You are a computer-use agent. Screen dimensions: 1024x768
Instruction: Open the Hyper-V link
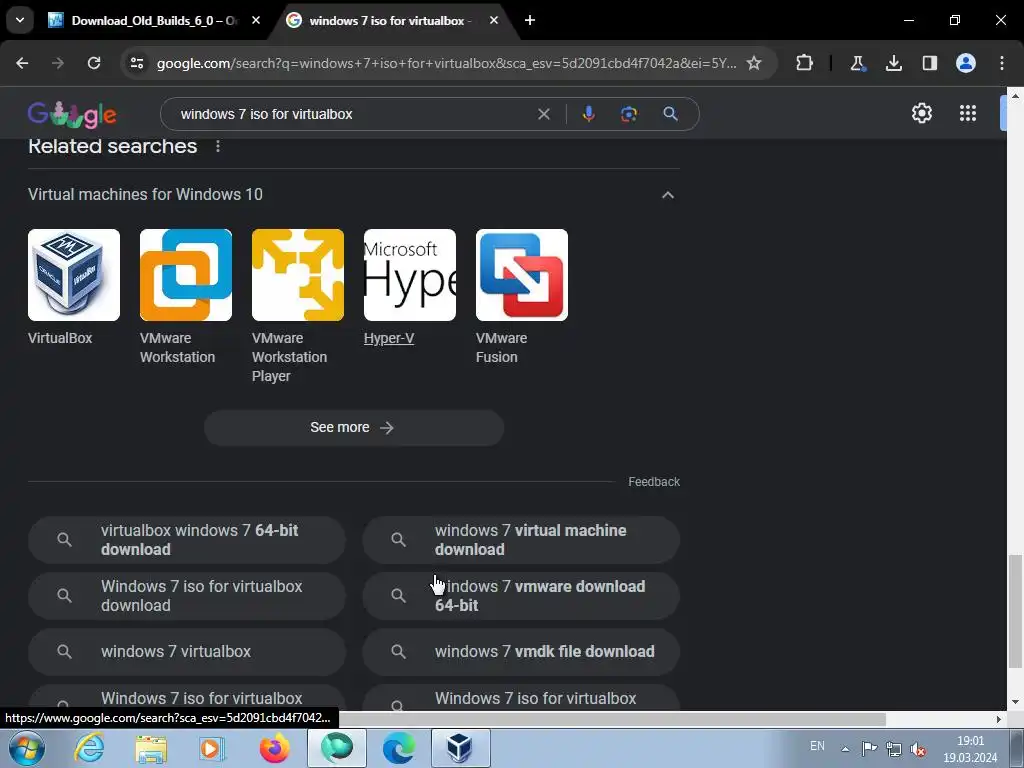point(389,338)
